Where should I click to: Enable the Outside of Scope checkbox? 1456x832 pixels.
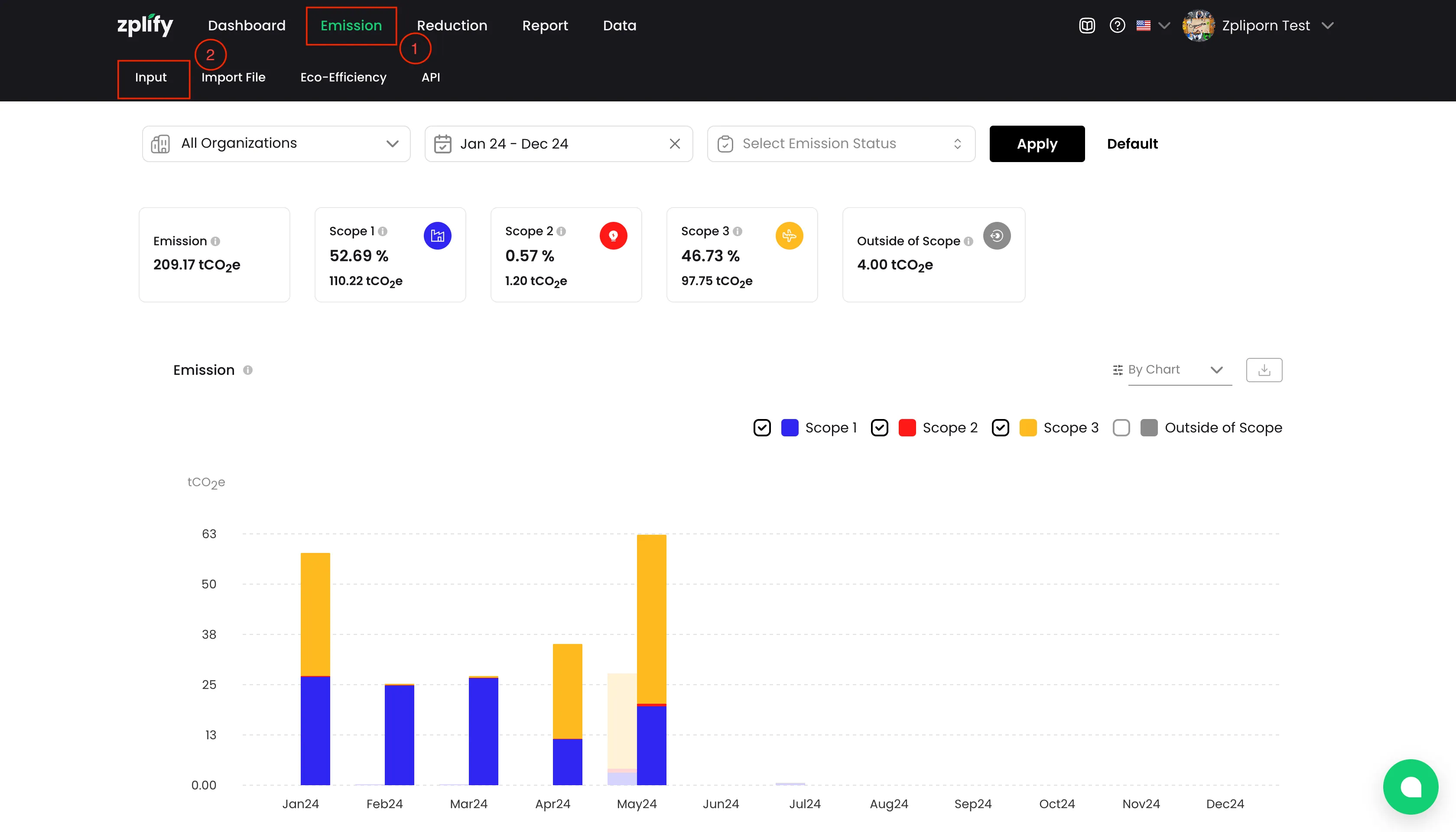[x=1121, y=427]
